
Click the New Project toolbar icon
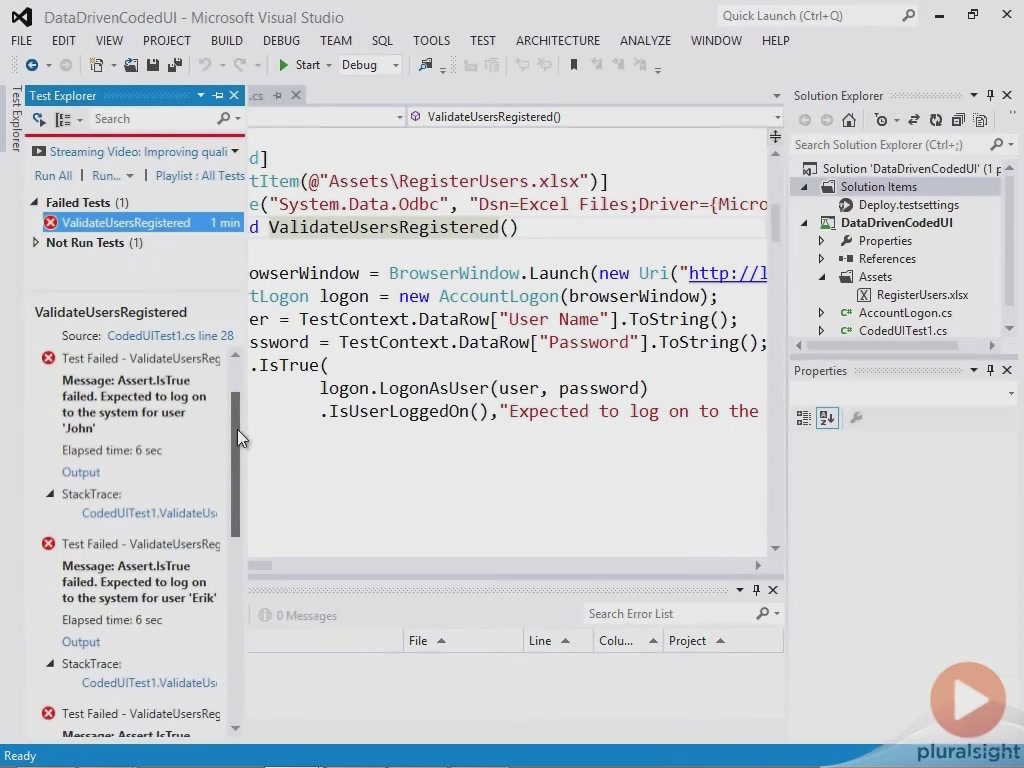click(96, 65)
